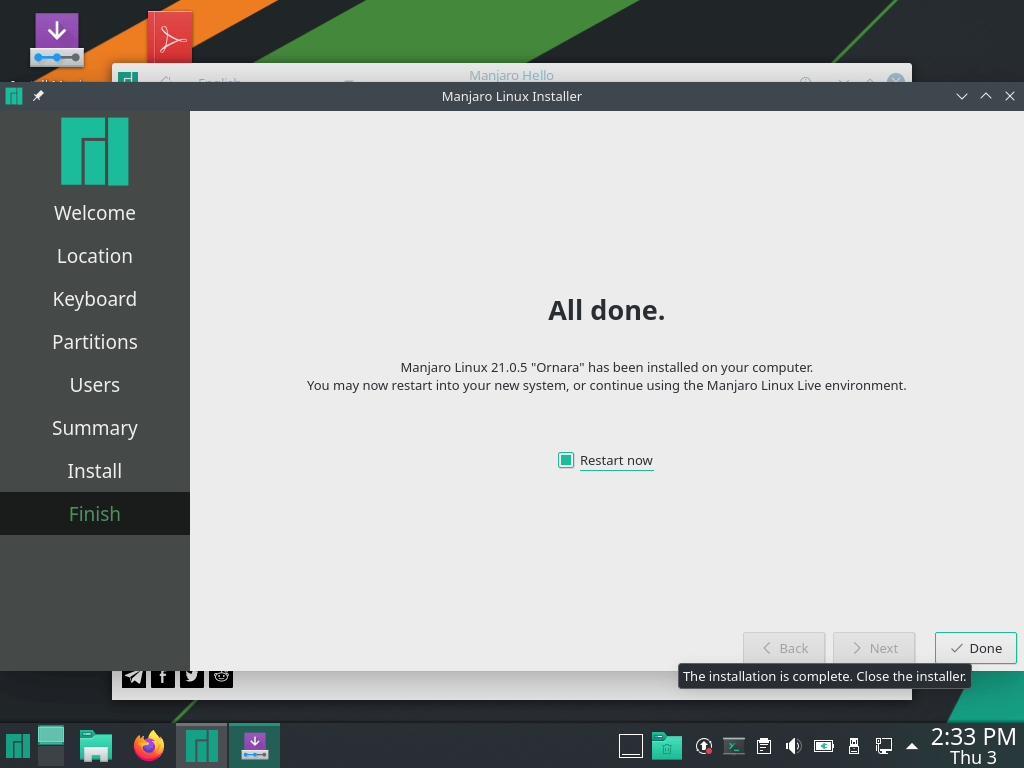Select the highlighted Finish step

tap(95, 514)
